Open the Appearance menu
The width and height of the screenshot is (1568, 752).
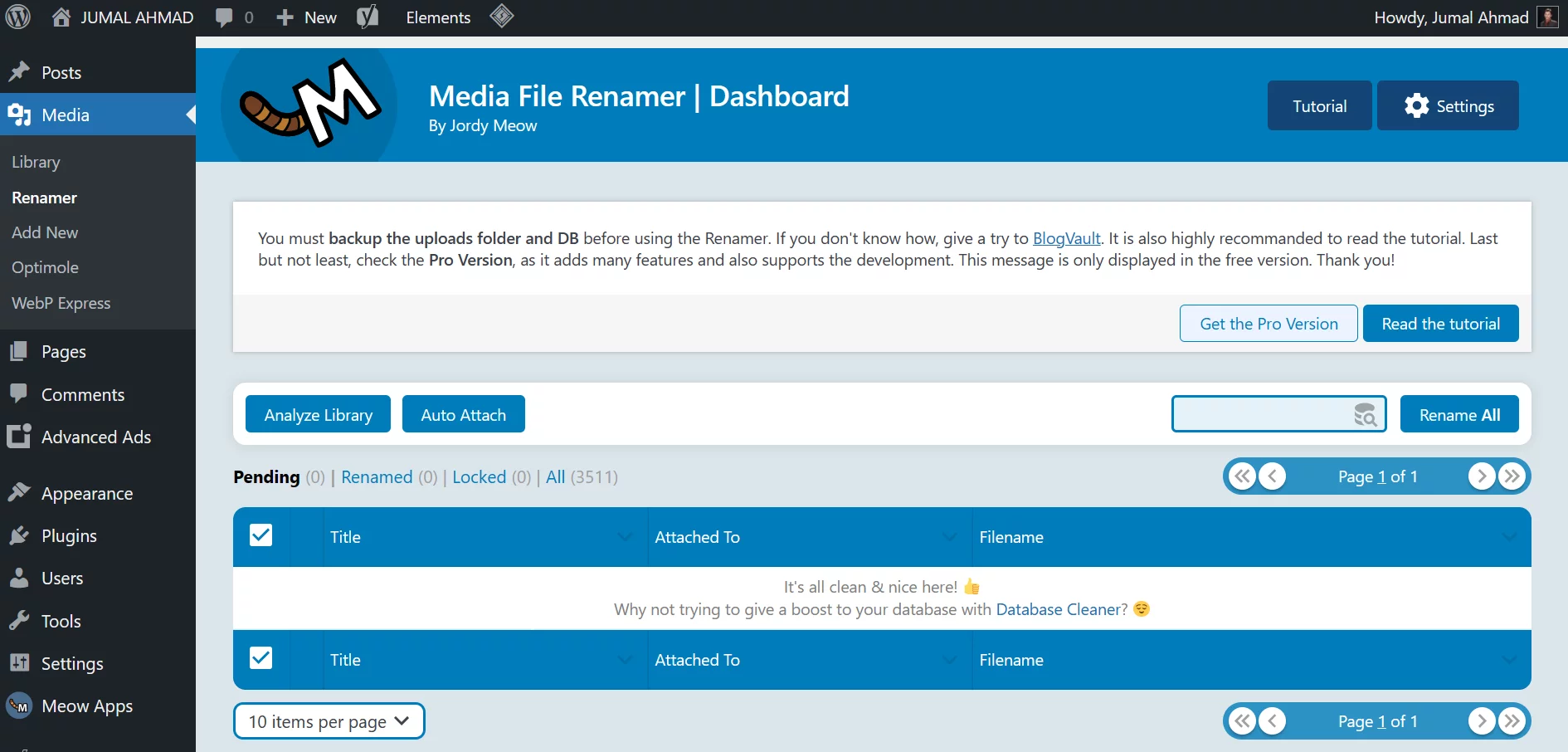[98, 493]
